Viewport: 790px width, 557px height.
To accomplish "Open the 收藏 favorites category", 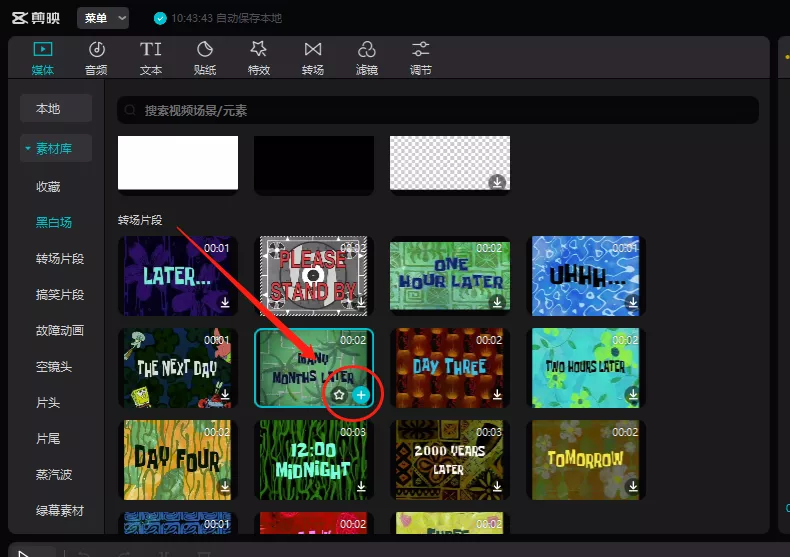I will click(48, 187).
